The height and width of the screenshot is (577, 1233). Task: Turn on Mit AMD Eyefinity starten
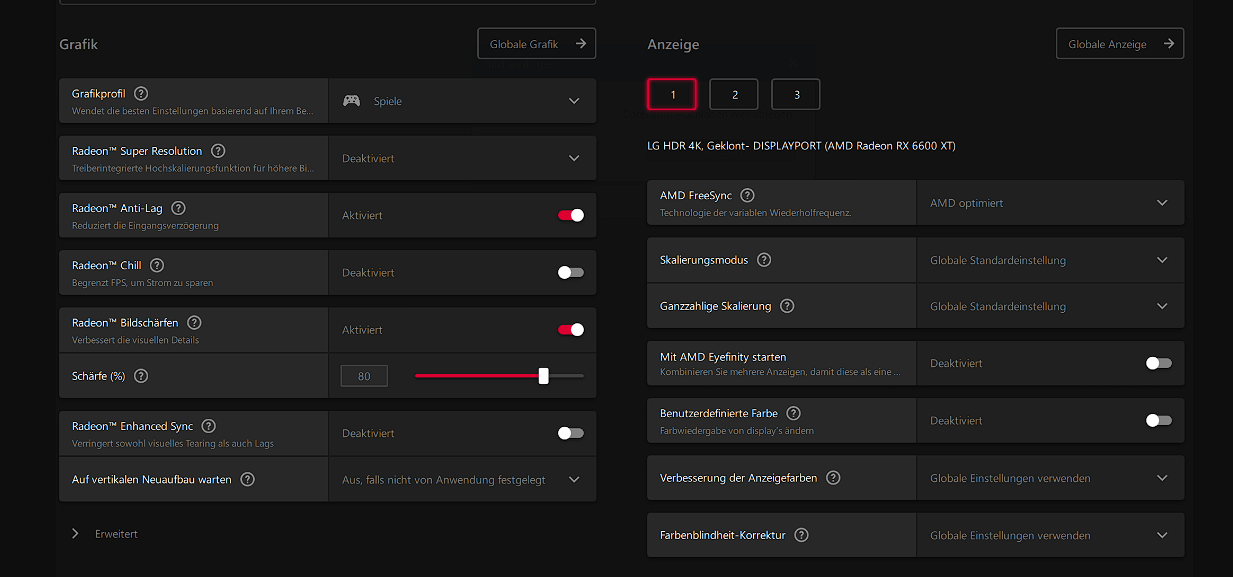(1159, 363)
